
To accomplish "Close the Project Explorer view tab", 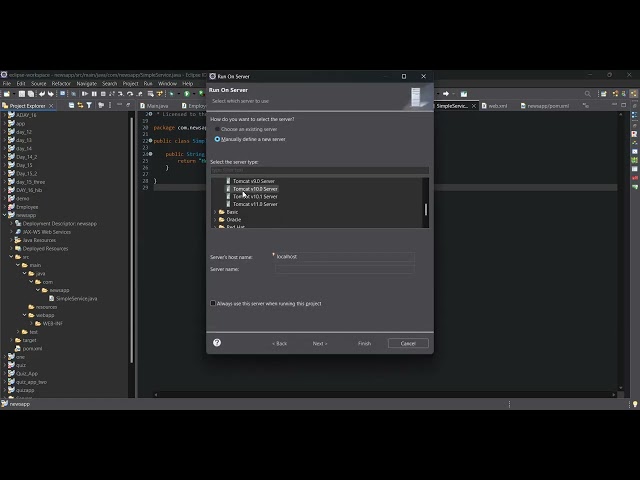I will [51, 106].
